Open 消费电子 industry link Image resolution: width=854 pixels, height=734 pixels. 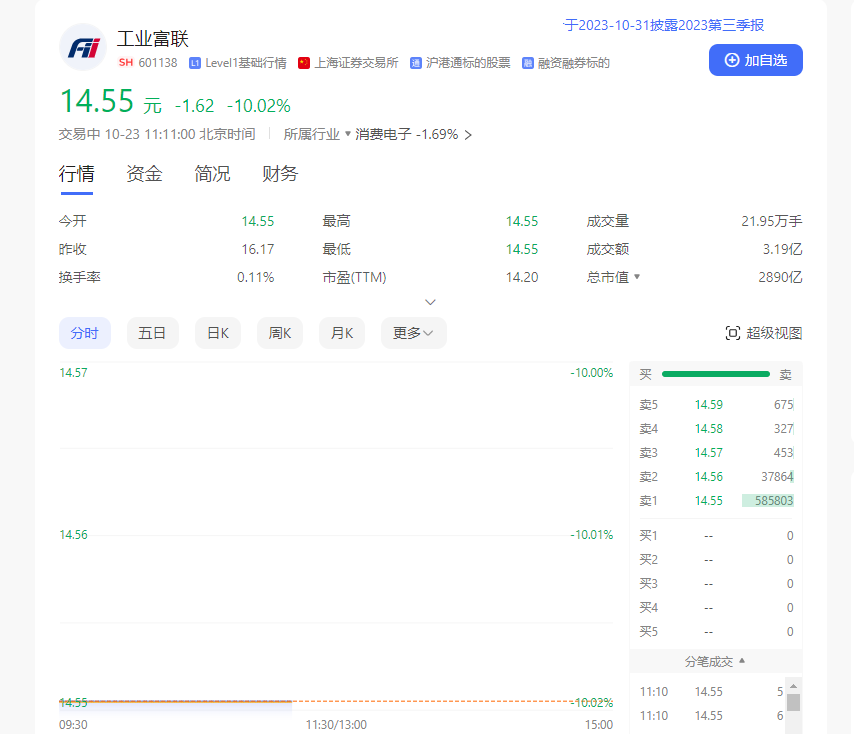383,134
